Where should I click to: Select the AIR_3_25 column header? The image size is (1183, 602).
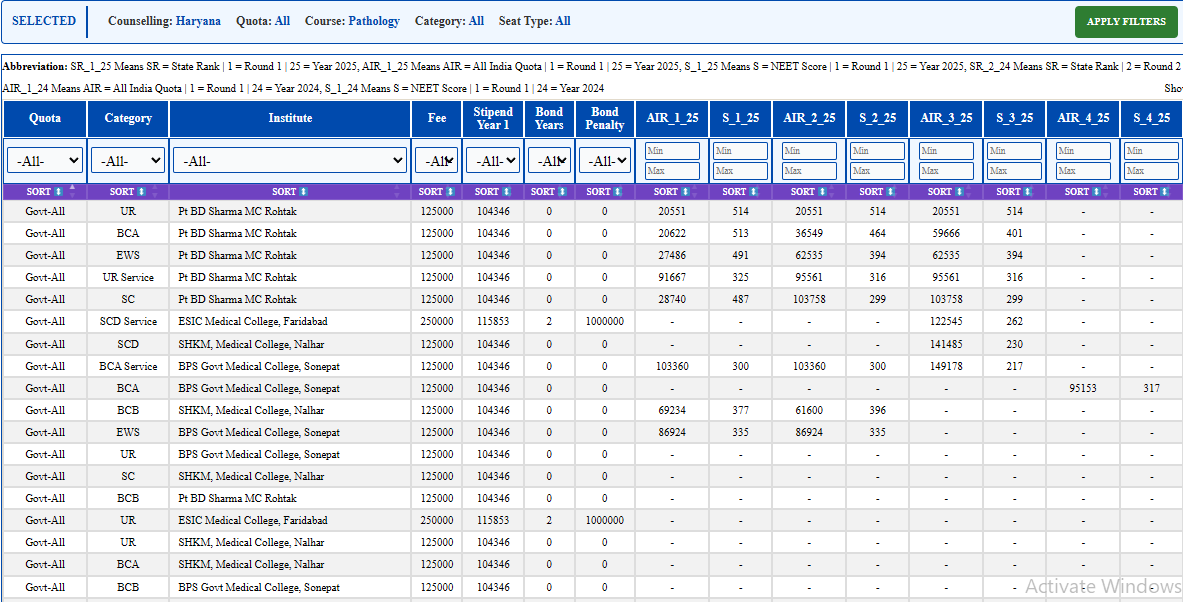[946, 118]
